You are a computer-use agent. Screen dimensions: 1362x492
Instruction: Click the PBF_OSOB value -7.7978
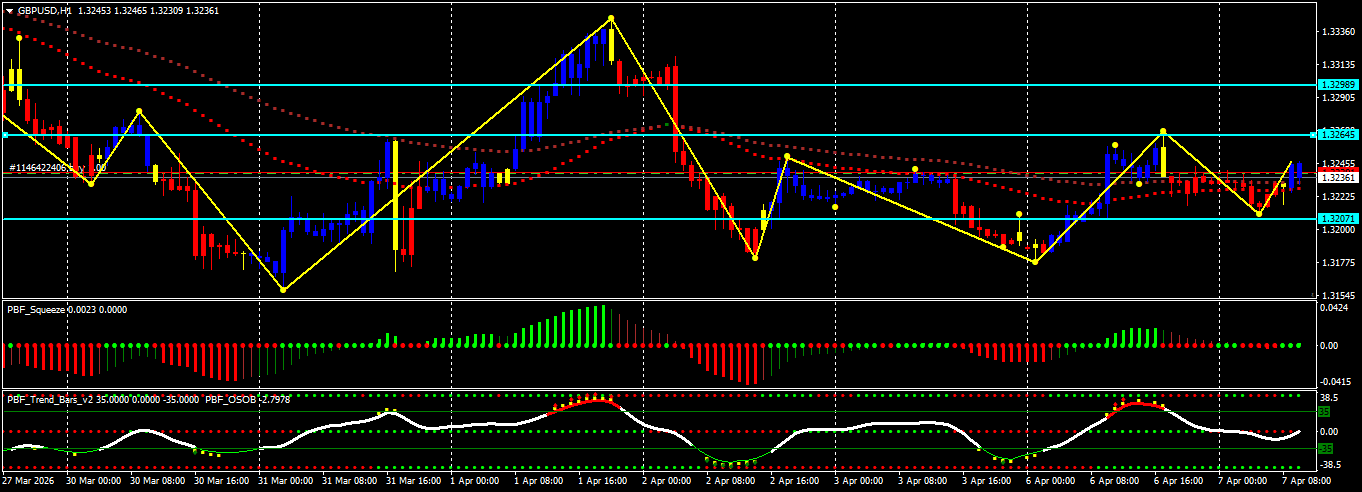pos(274,400)
